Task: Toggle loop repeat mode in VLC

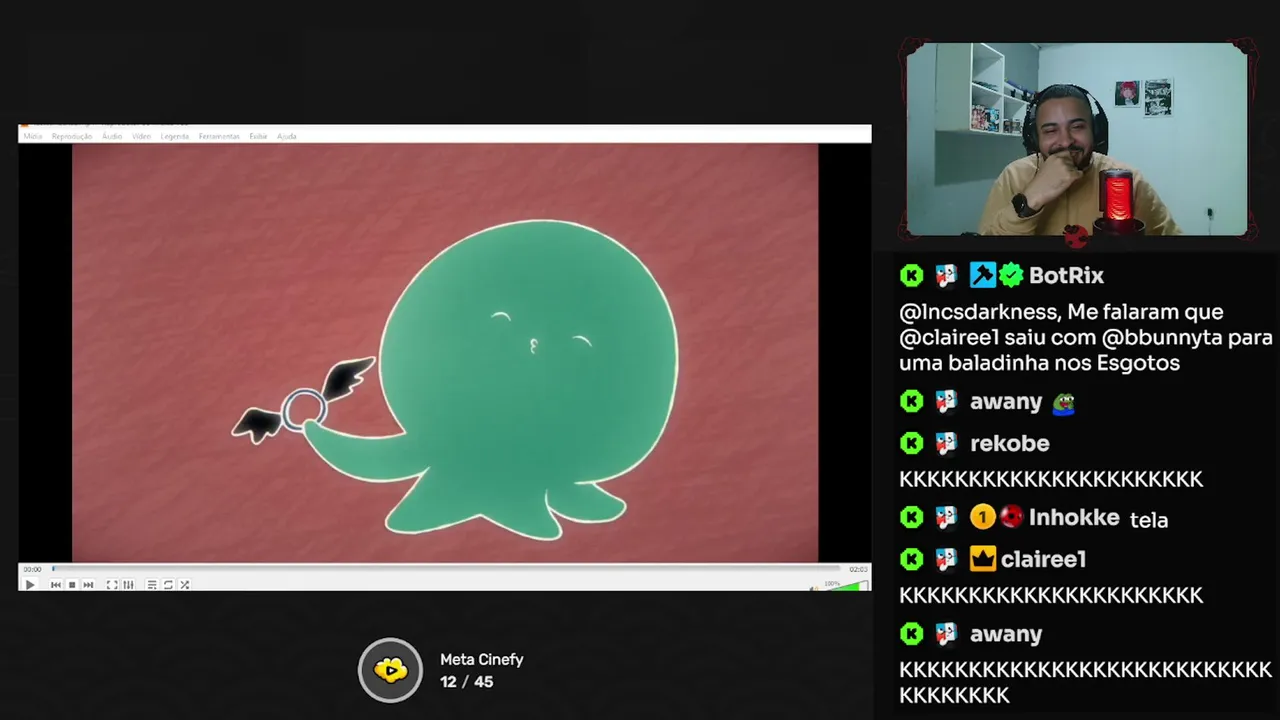Action: pos(168,585)
